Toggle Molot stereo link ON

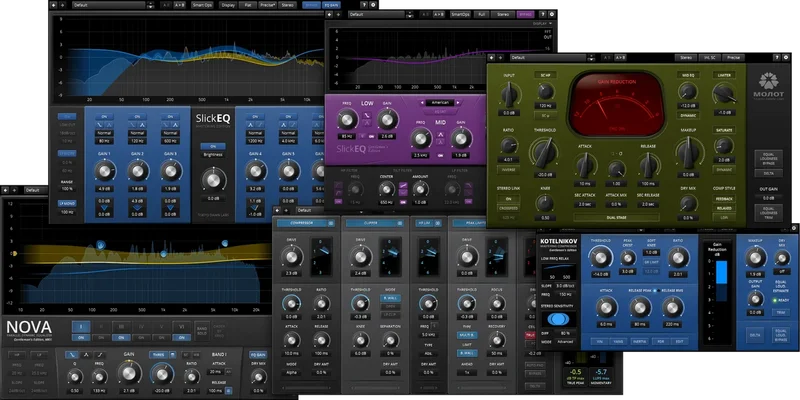508,198
